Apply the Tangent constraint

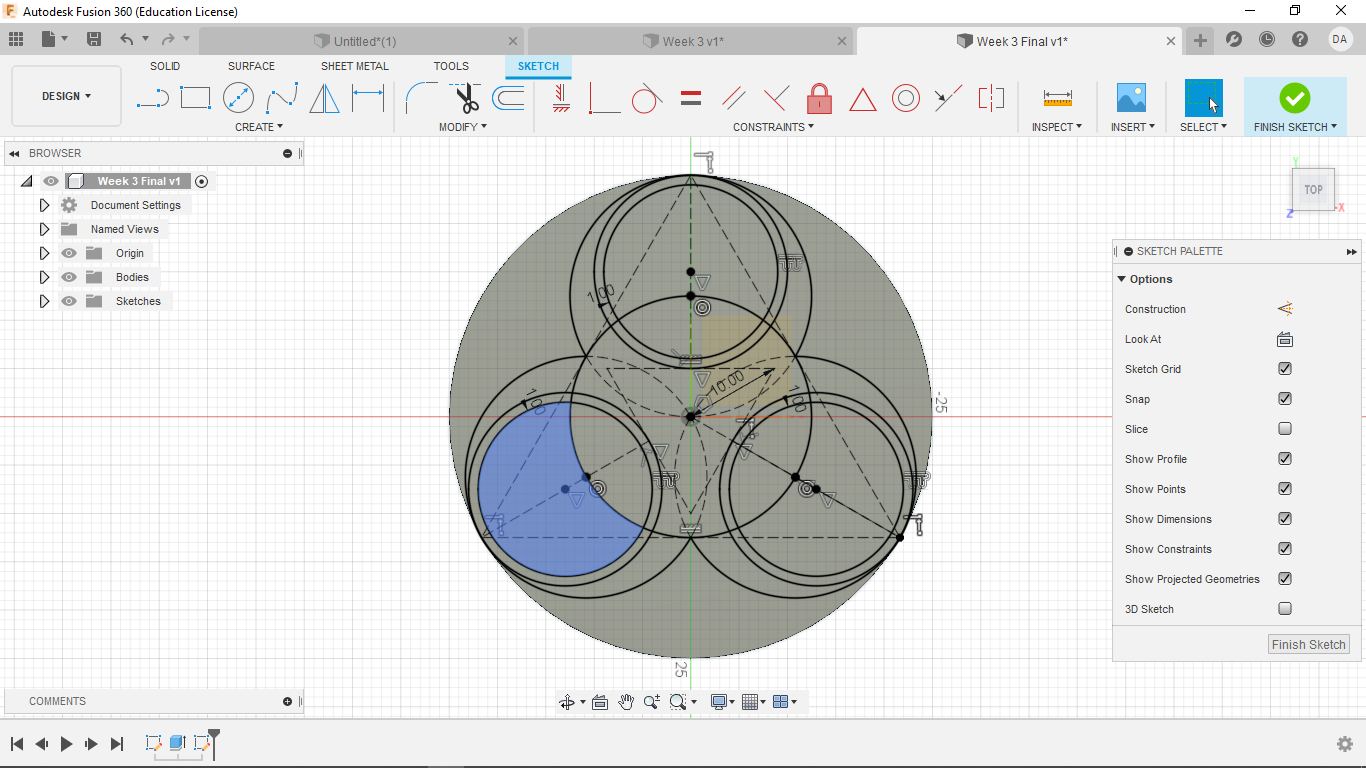click(x=647, y=98)
